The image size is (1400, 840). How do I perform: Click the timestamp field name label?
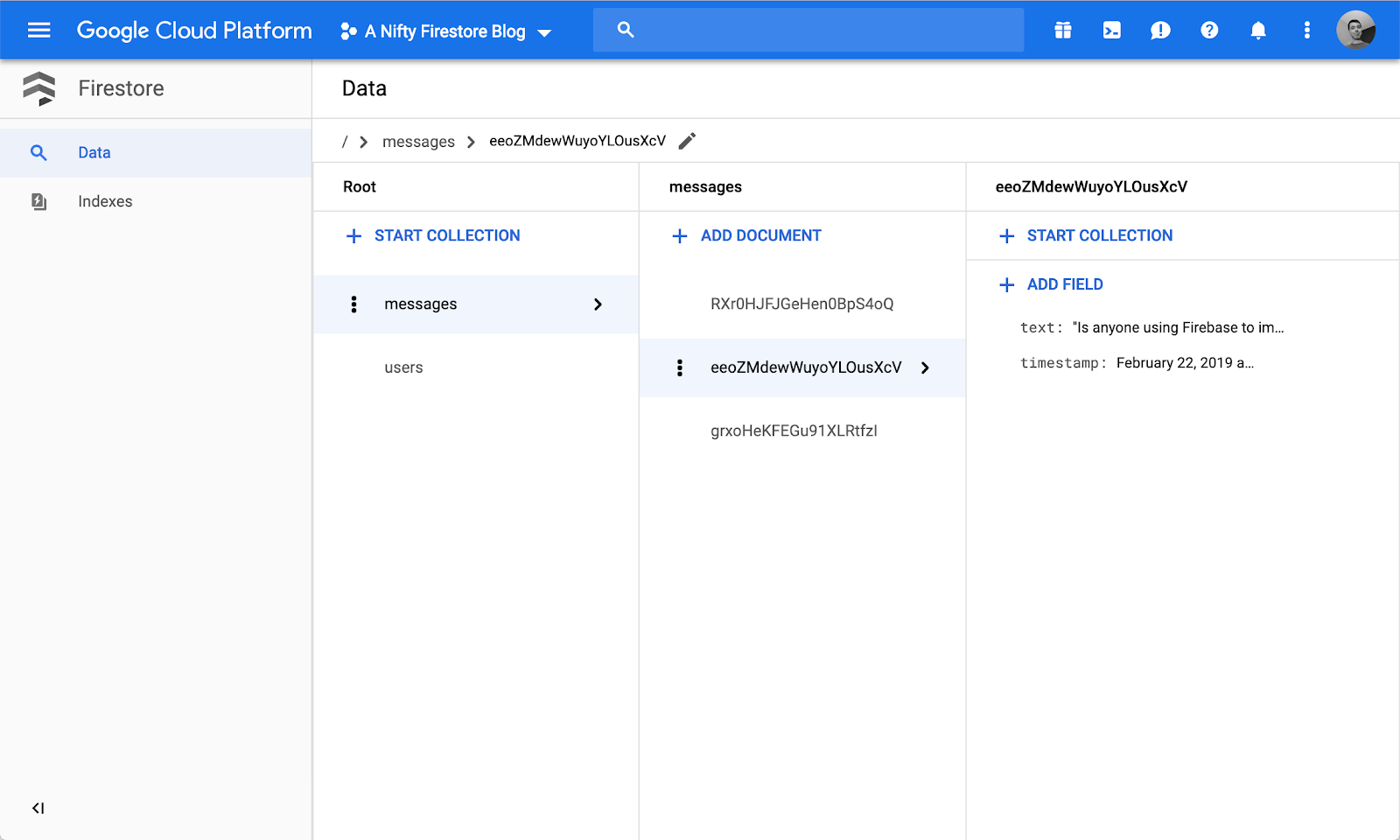1063,363
